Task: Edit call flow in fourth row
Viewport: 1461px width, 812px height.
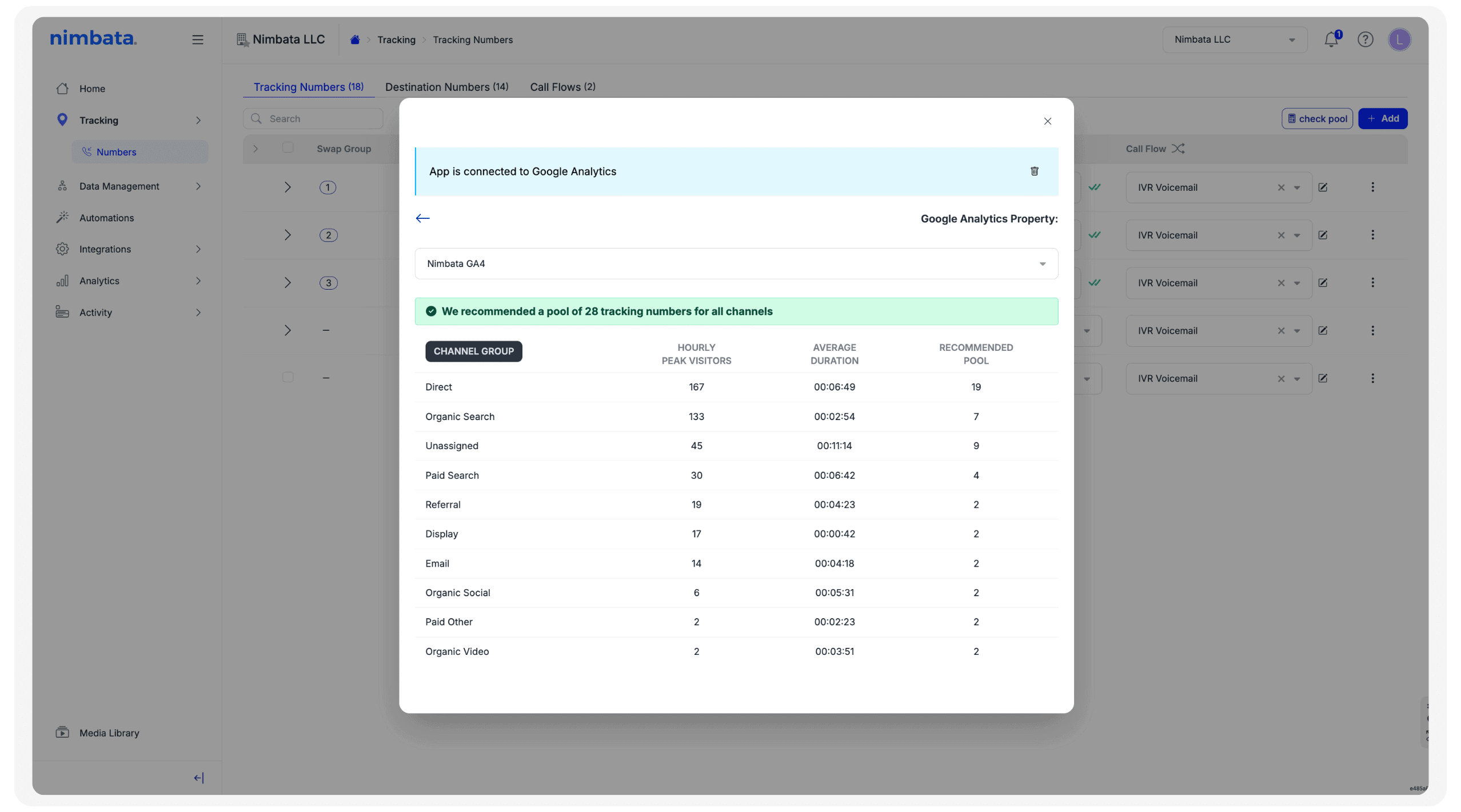Action: pyautogui.click(x=1322, y=331)
